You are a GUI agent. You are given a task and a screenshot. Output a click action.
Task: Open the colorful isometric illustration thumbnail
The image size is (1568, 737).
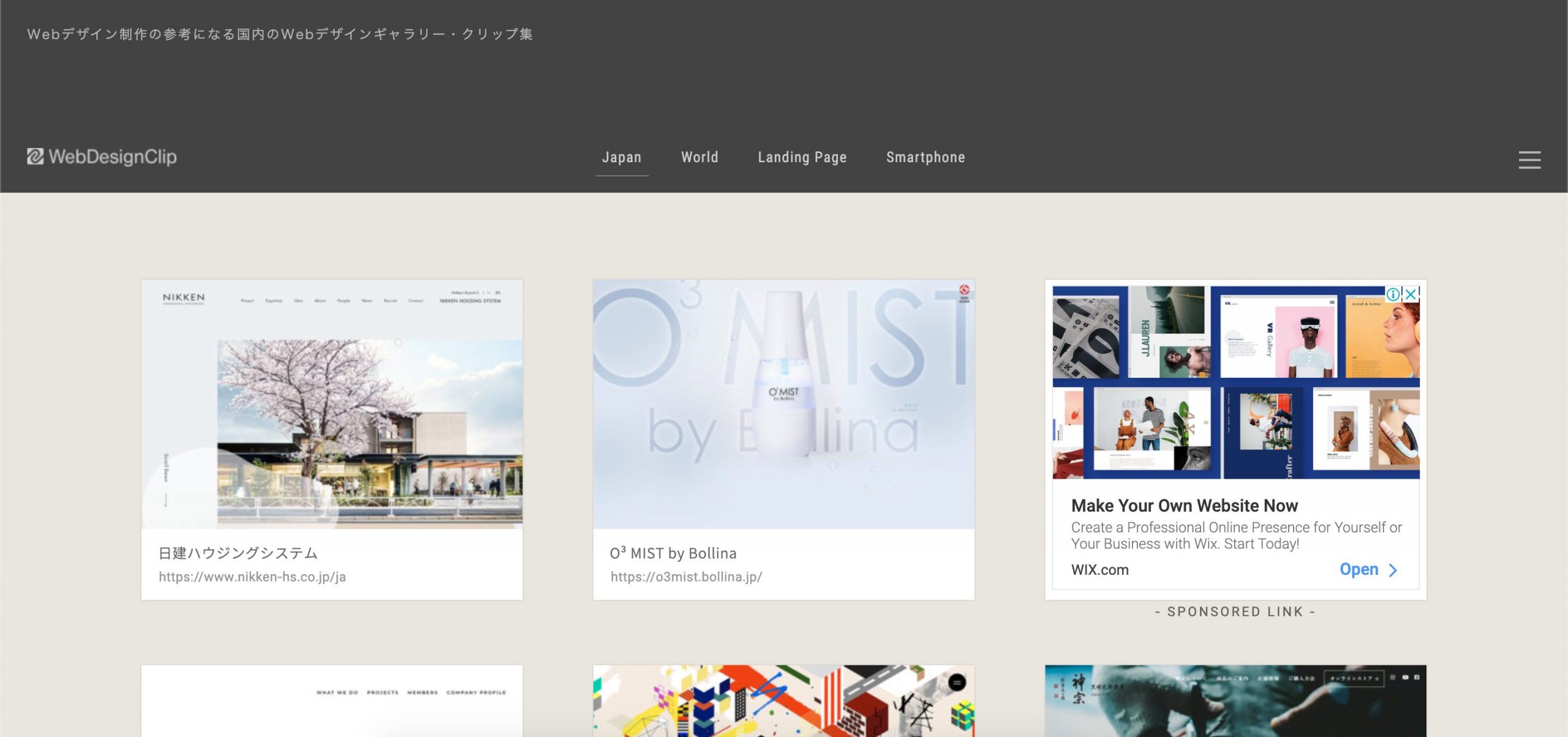click(783, 701)
